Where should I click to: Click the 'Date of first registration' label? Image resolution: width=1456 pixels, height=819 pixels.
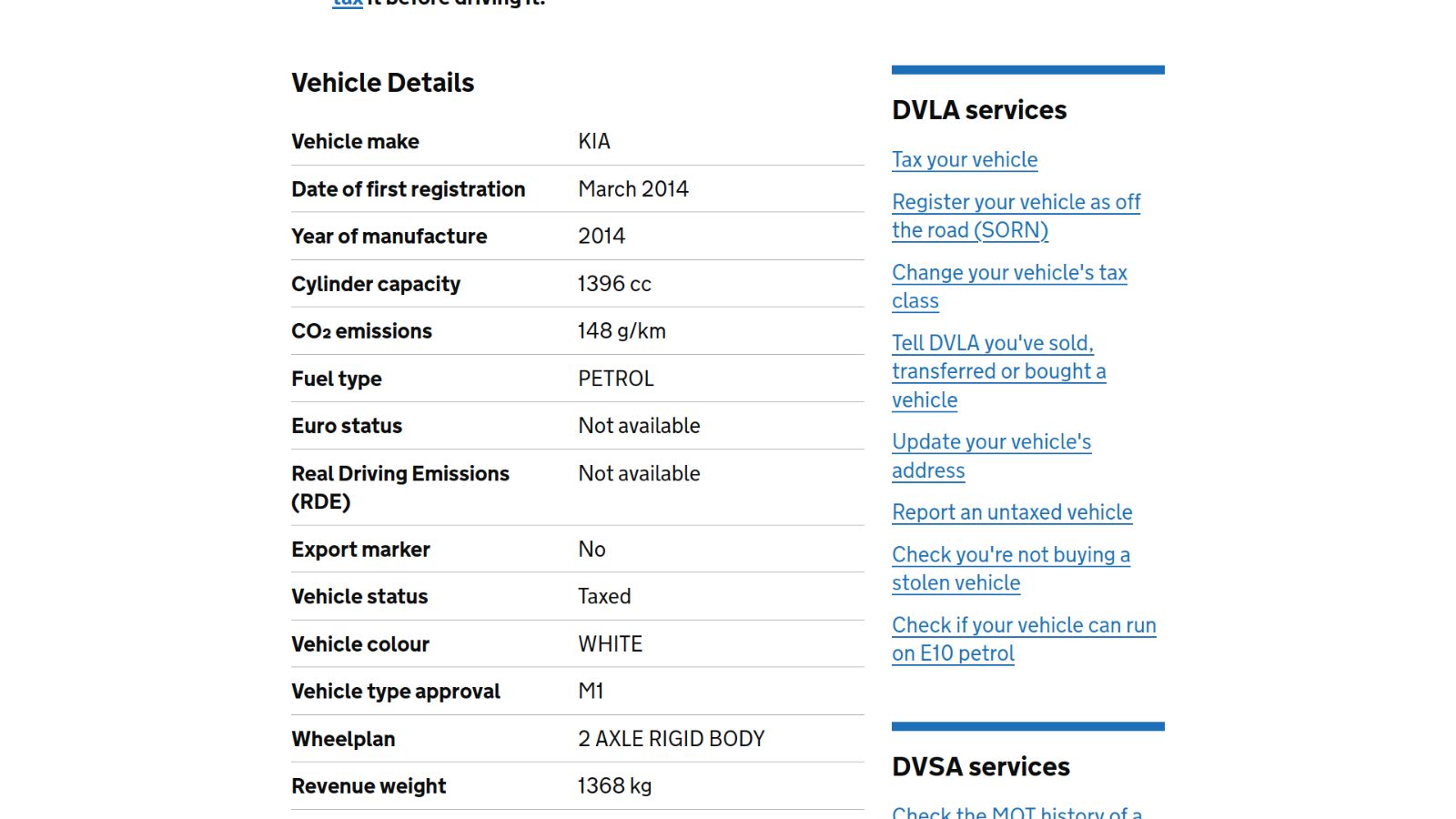pos(408,189)
